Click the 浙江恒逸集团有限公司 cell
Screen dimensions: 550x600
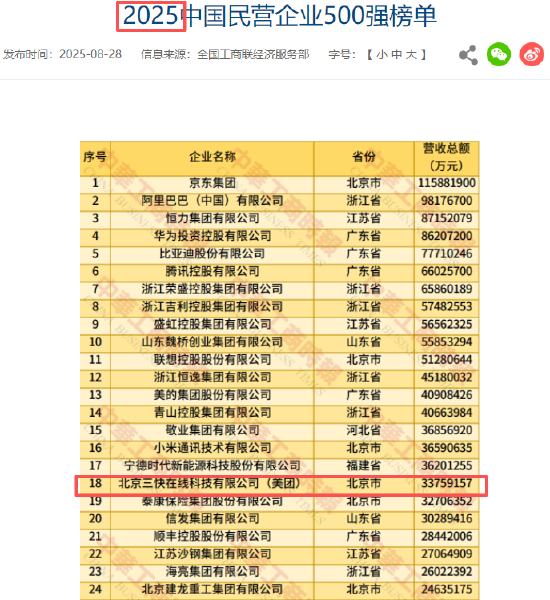pyautogui.click(x=212, y=377)
